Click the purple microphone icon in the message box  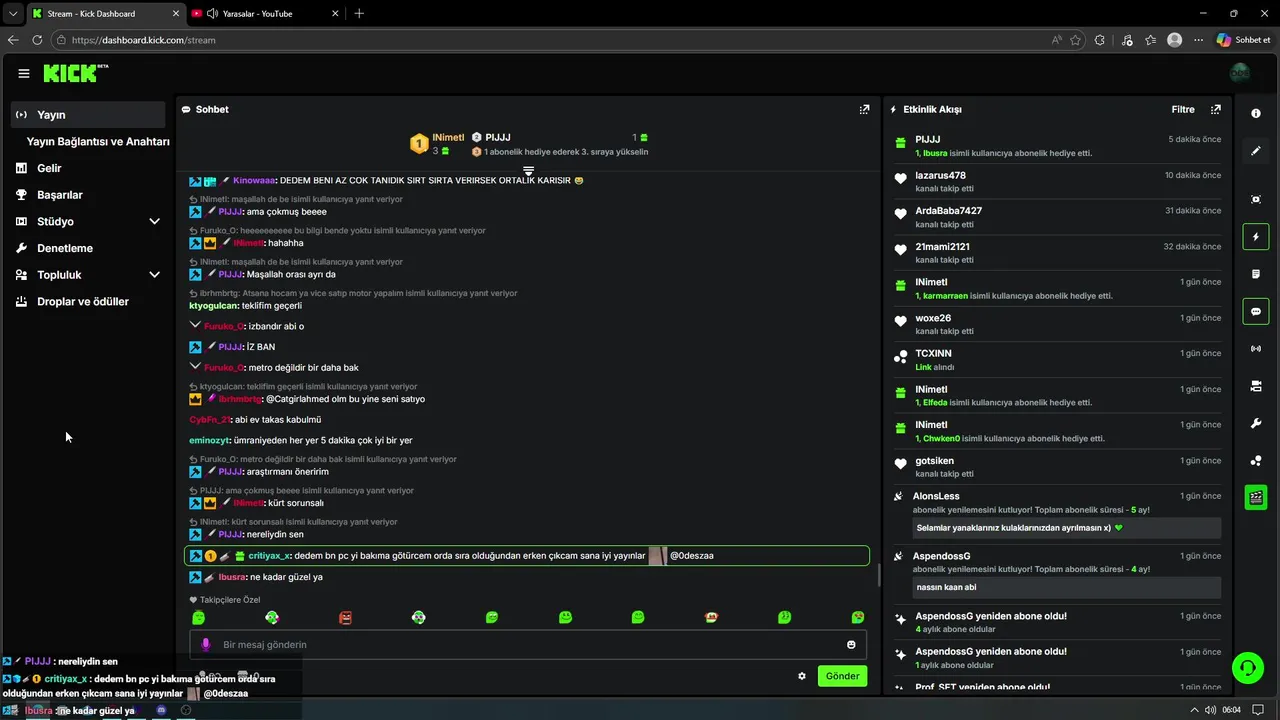click(206, 645)
